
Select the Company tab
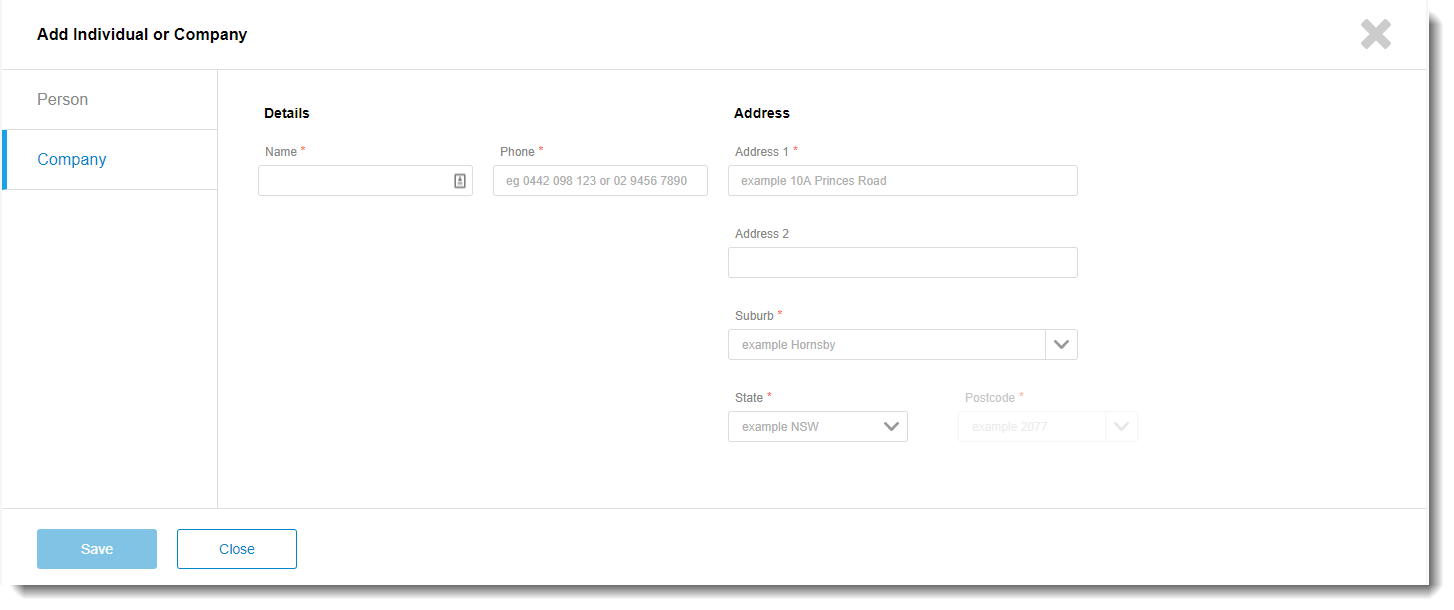pos(109,160)
